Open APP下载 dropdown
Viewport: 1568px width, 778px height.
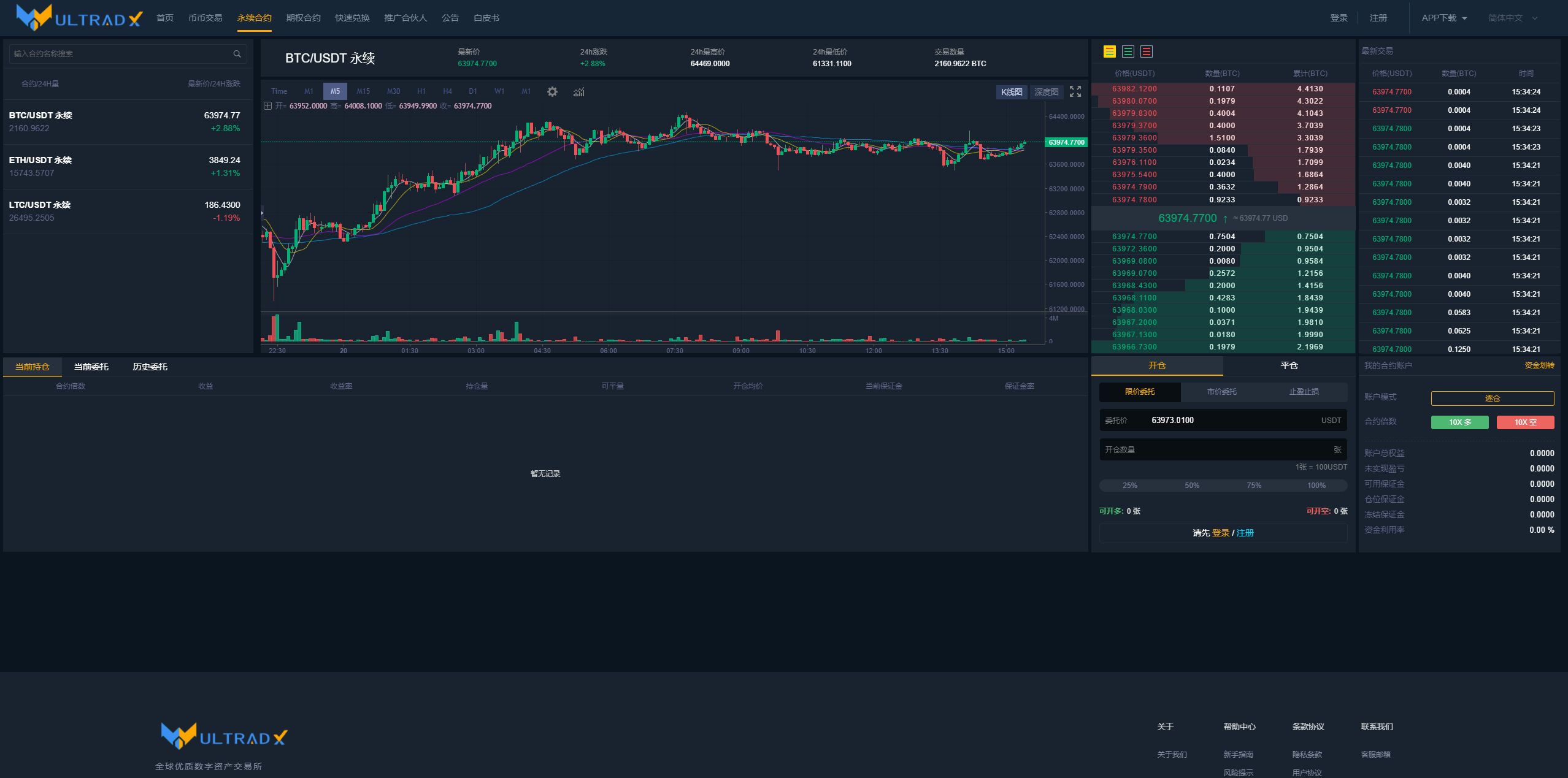(x=1444, y=18)
